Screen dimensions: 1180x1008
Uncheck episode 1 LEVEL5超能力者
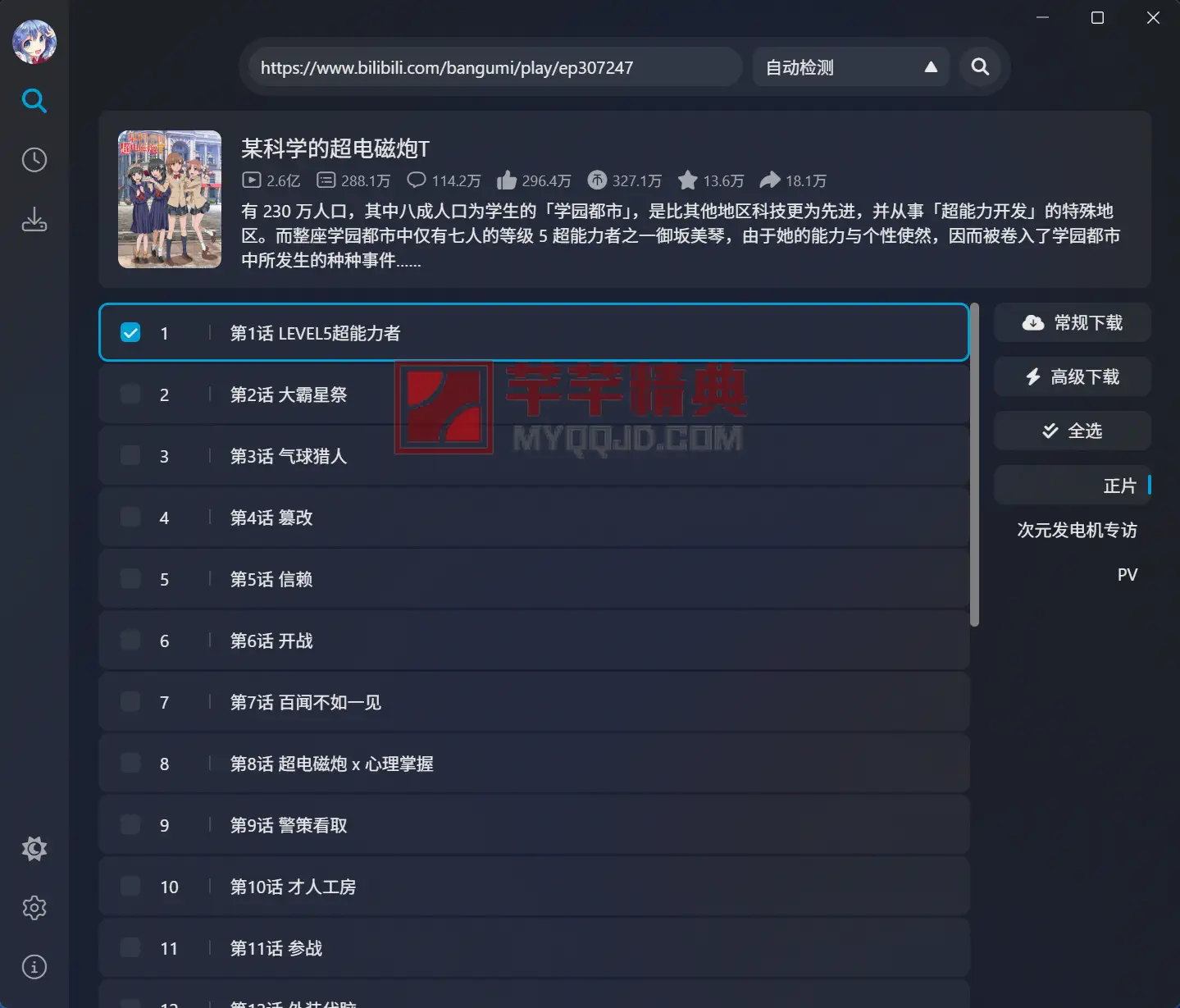(130, 333)
